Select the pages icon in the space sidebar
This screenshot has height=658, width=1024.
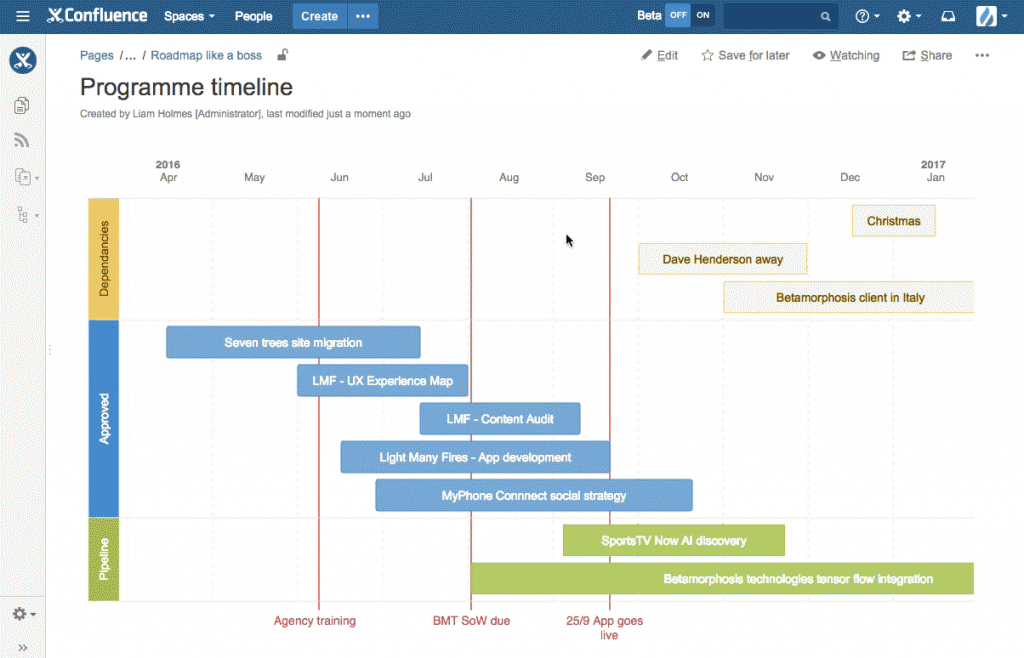click(22, 105)
